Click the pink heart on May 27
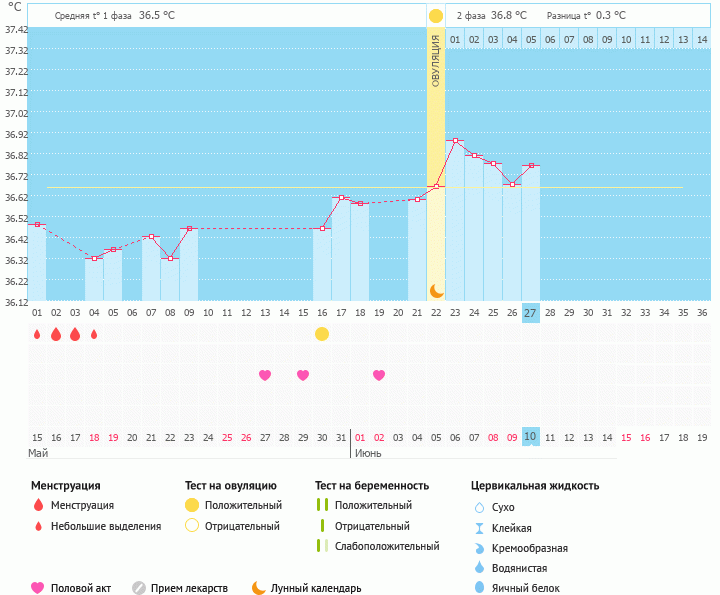This screenshot has height=595, width=720. pyautogui.click(x=265, y=375)
